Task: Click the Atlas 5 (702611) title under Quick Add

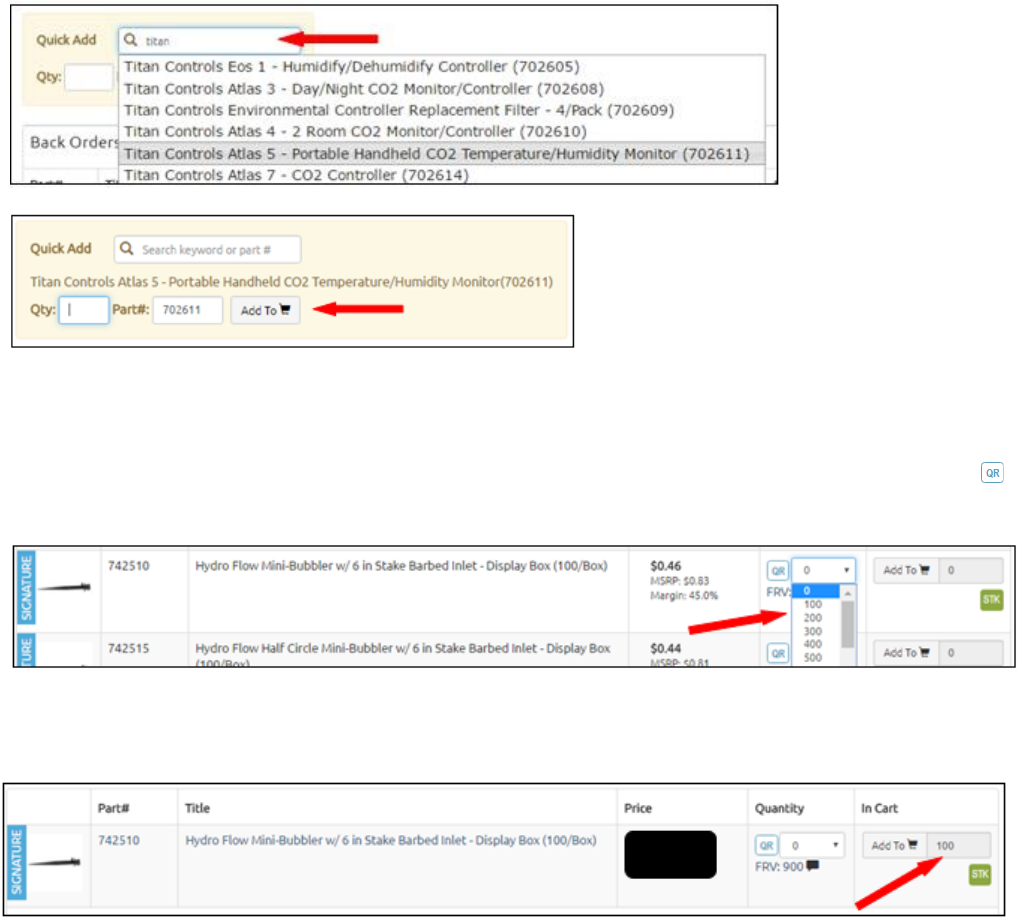Action: click(291, 281)
